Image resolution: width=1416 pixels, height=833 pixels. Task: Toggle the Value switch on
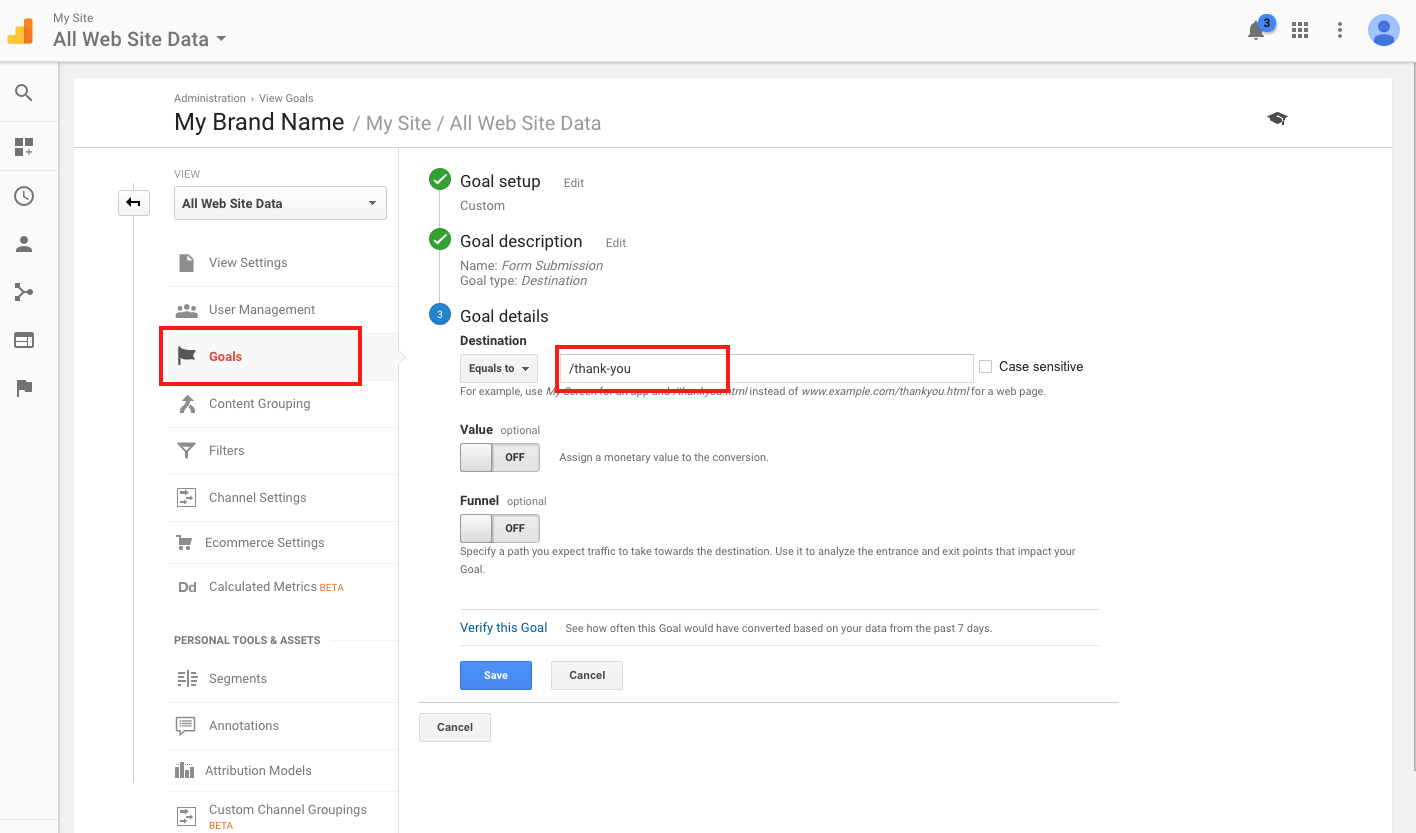(x=499, y=457)
